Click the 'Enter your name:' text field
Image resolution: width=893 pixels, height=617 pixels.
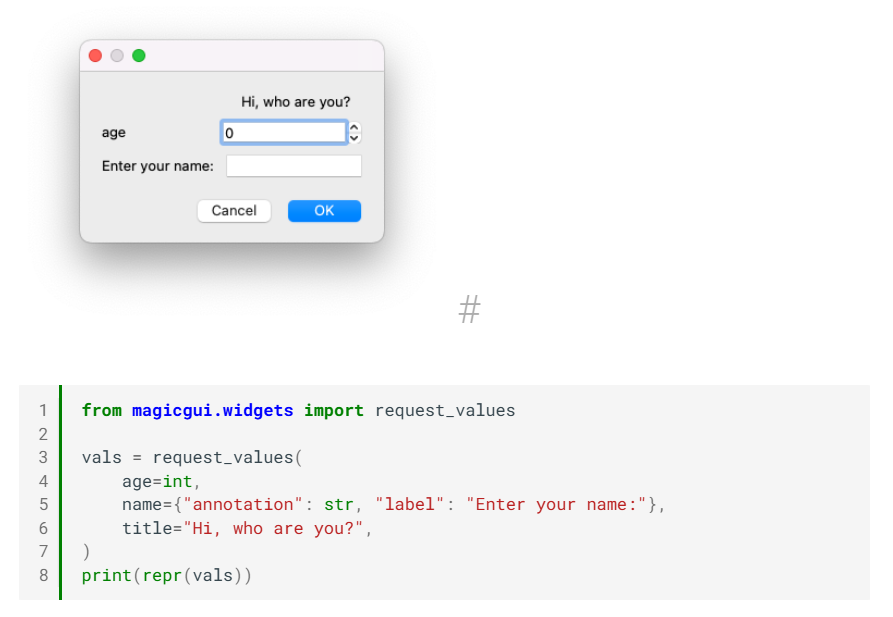click(x=293, y=165)
